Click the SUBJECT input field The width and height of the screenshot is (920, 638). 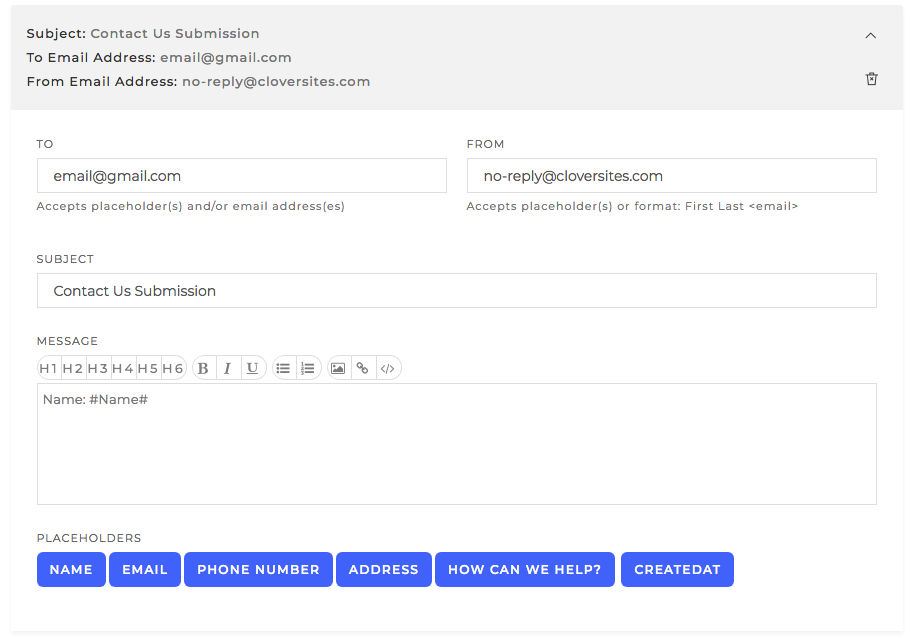click(x=456, y=290)
